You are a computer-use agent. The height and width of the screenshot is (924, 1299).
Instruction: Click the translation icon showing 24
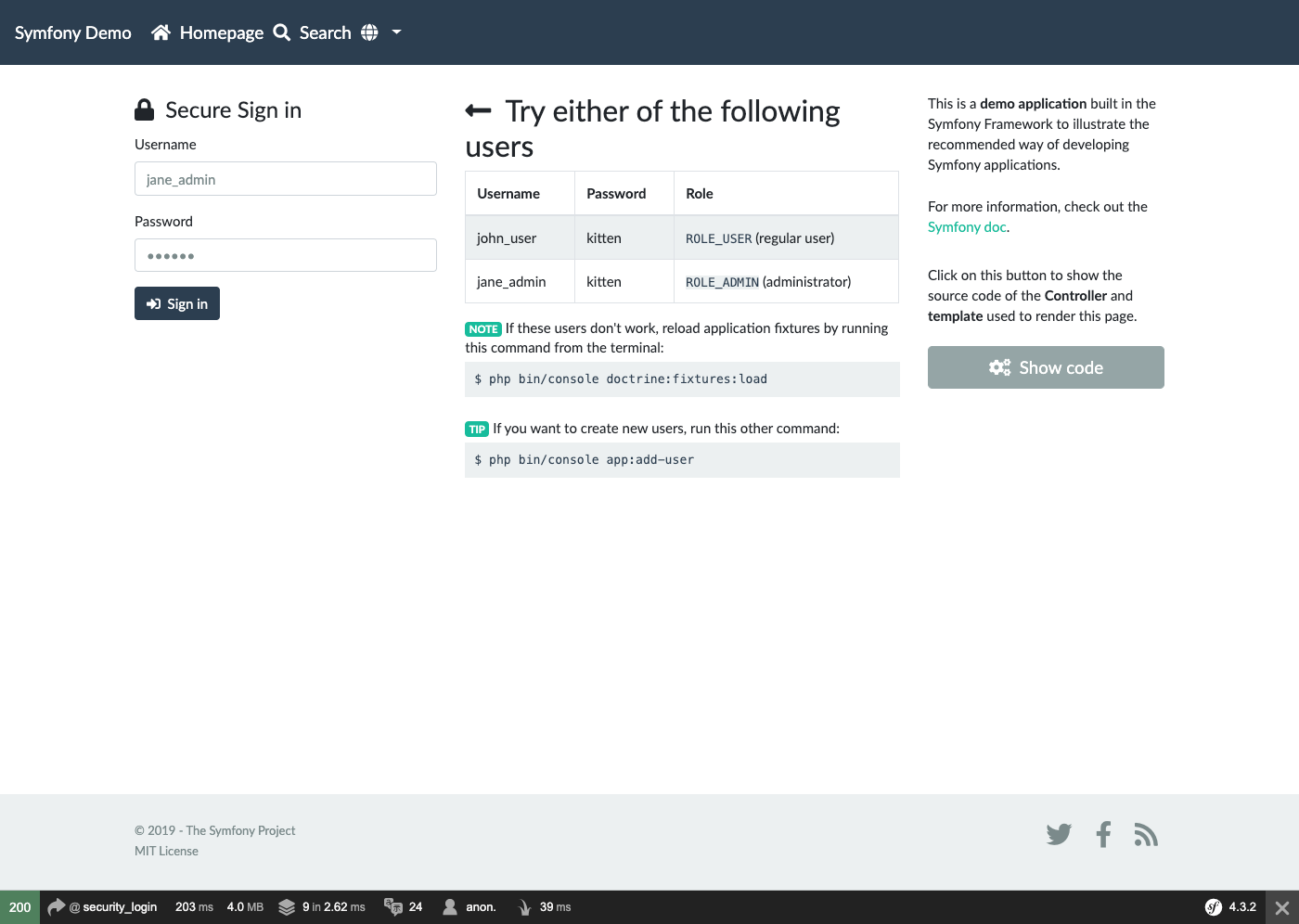click(393, 907)
